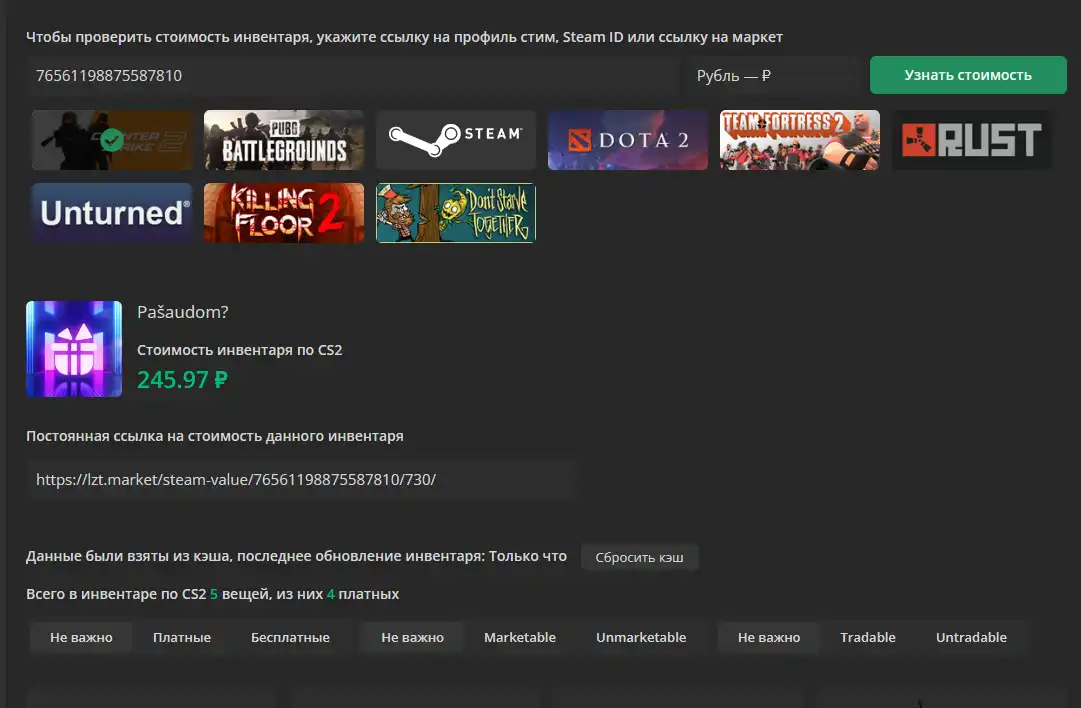
Task: Pick the Unturned game tile
Action: pos(112,212)
